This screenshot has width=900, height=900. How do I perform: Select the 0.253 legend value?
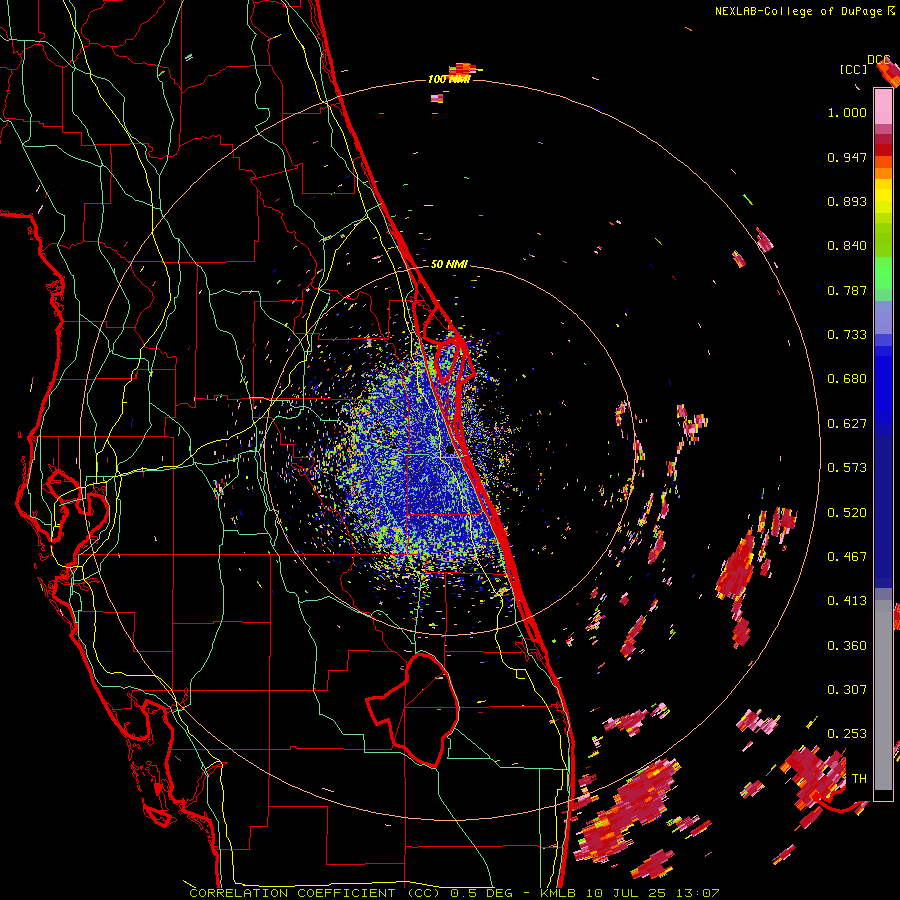tap(847, 734)
